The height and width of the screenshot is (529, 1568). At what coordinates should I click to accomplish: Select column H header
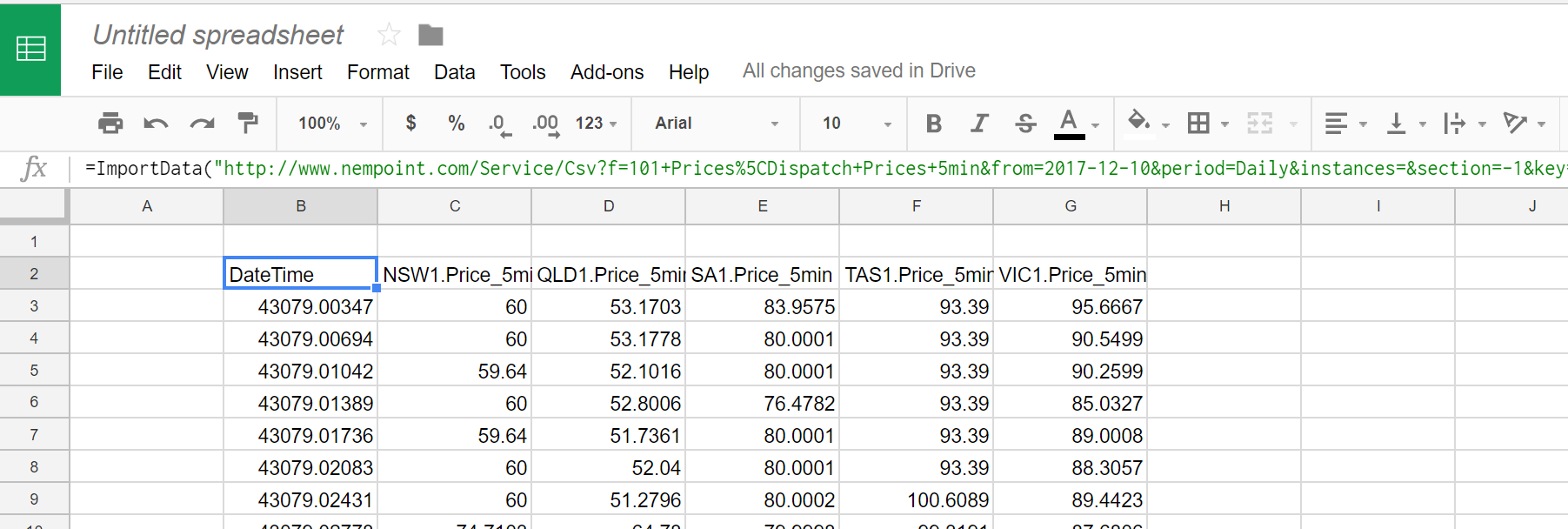coord(1224,206)
